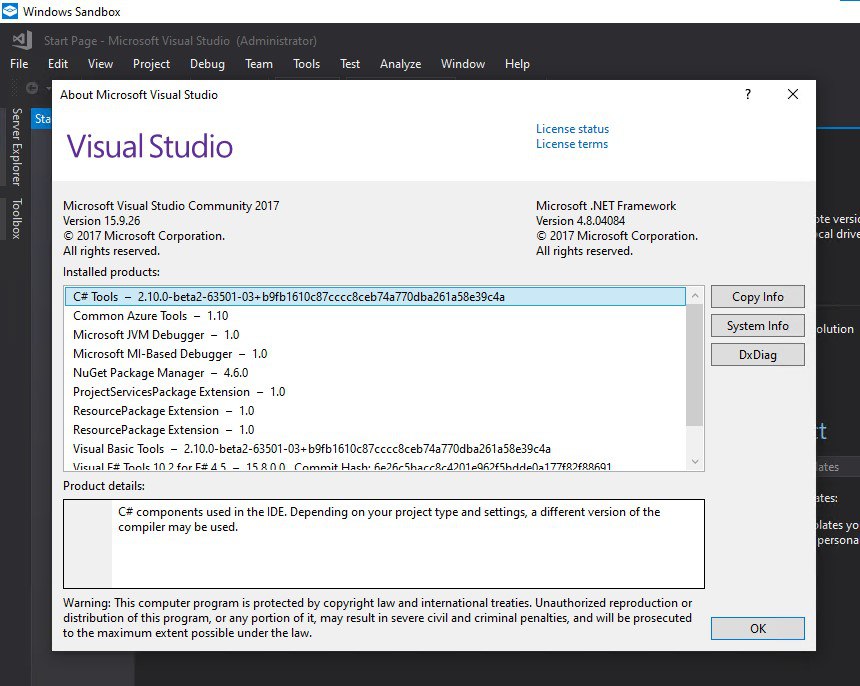Image resolution: width=860 pixels, height=686 pixels.
Task: Click the System Info button
Action: click(757, 326)
